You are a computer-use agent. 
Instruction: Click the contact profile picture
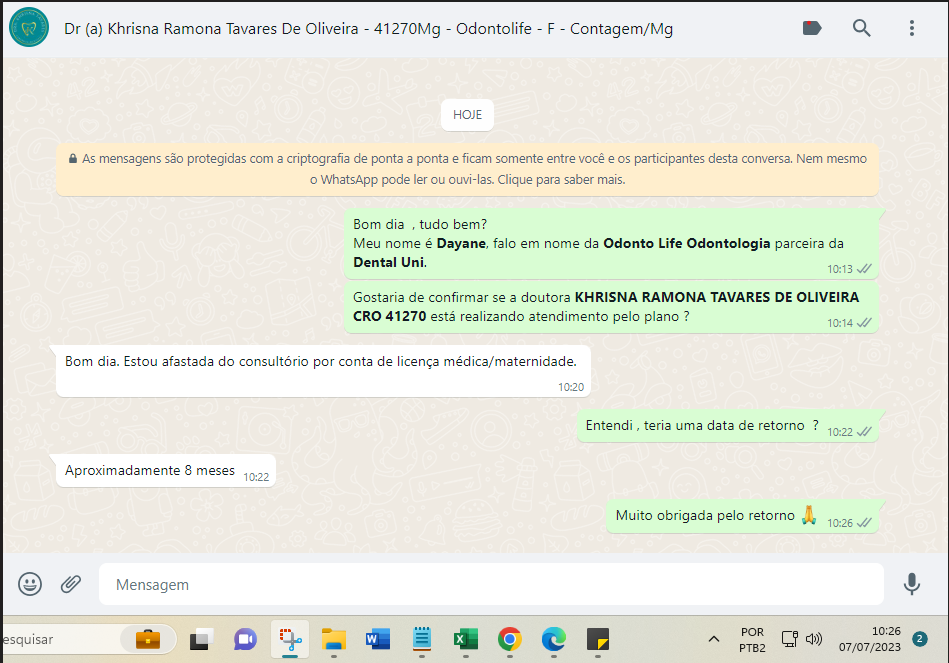click(x=29, y=28)
